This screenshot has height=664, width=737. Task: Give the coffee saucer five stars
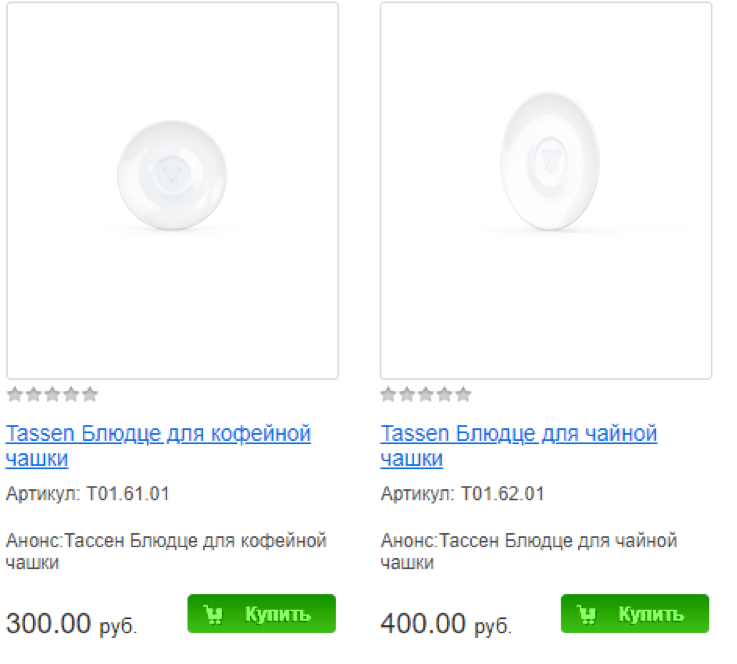90,394
